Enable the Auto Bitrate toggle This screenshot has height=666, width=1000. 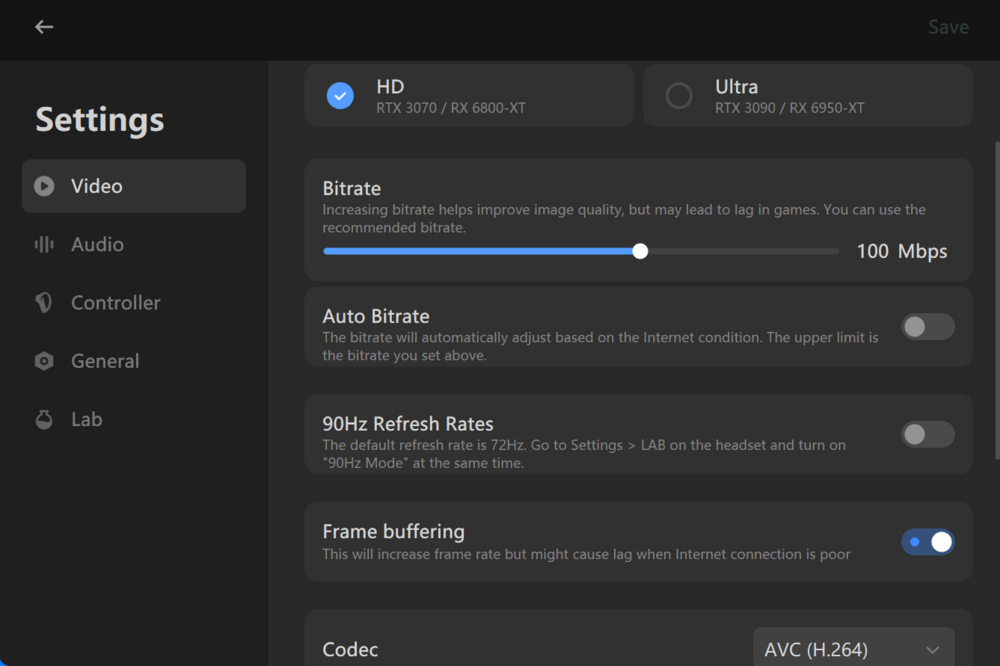tap(927, 327)
